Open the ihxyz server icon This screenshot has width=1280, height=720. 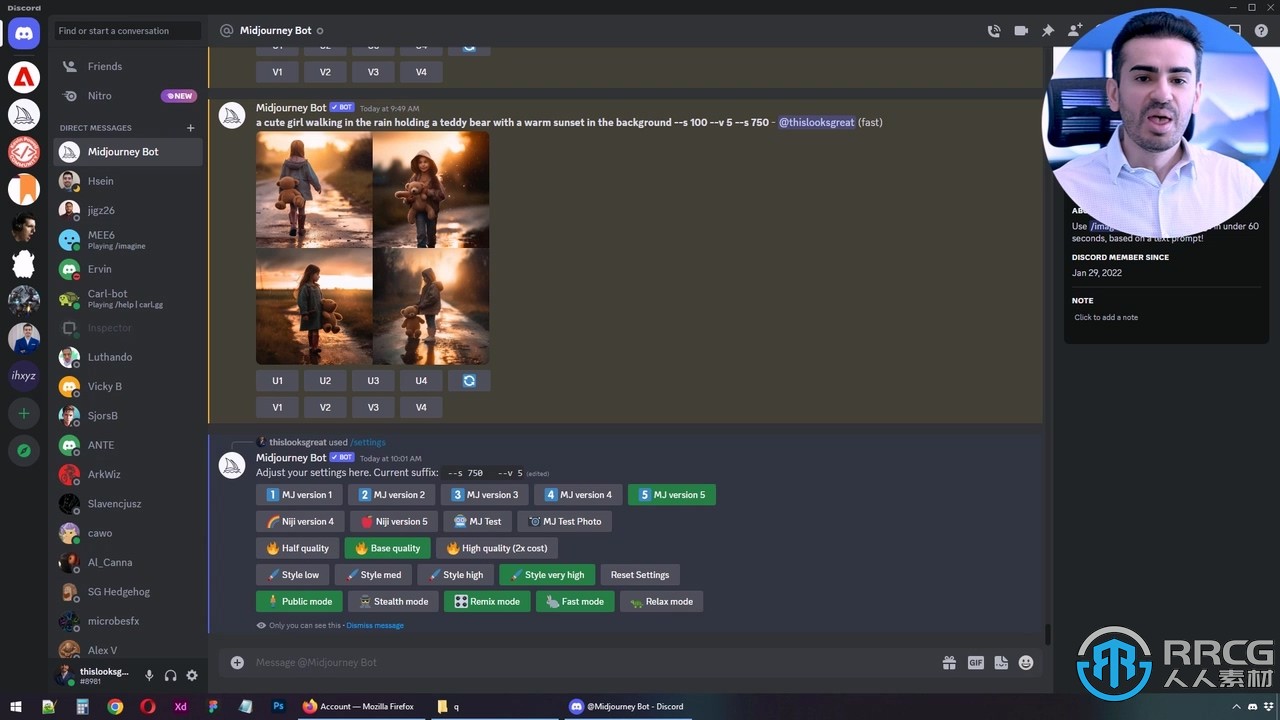[x=24, y=375]
